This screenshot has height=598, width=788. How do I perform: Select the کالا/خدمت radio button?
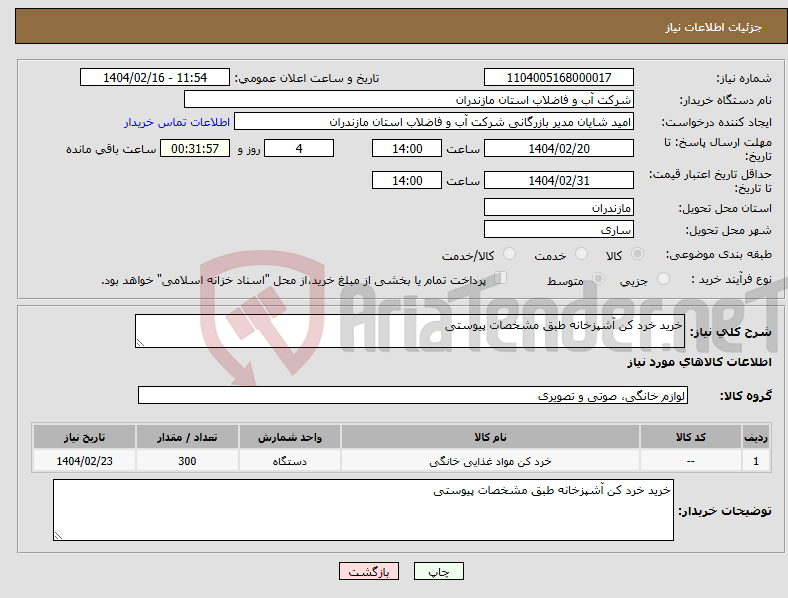pyautogui.click(x=510, y=254)
